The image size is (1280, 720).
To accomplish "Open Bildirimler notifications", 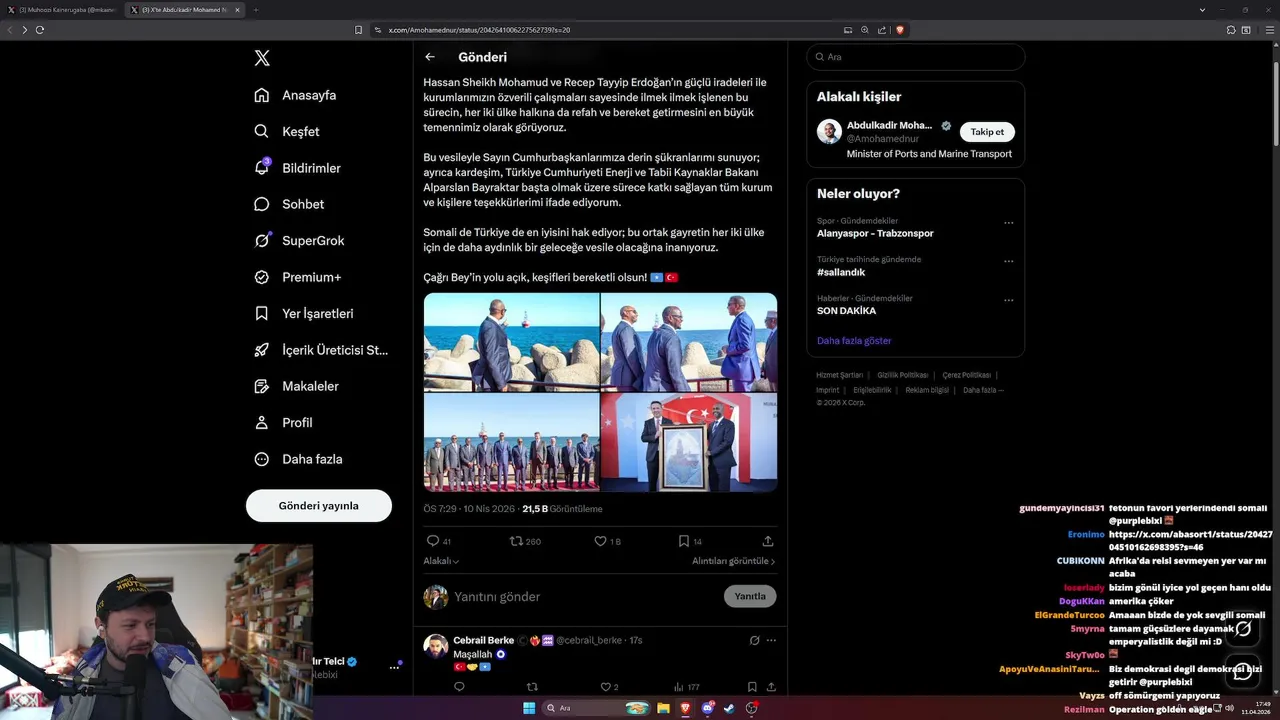I will (297, 168).
